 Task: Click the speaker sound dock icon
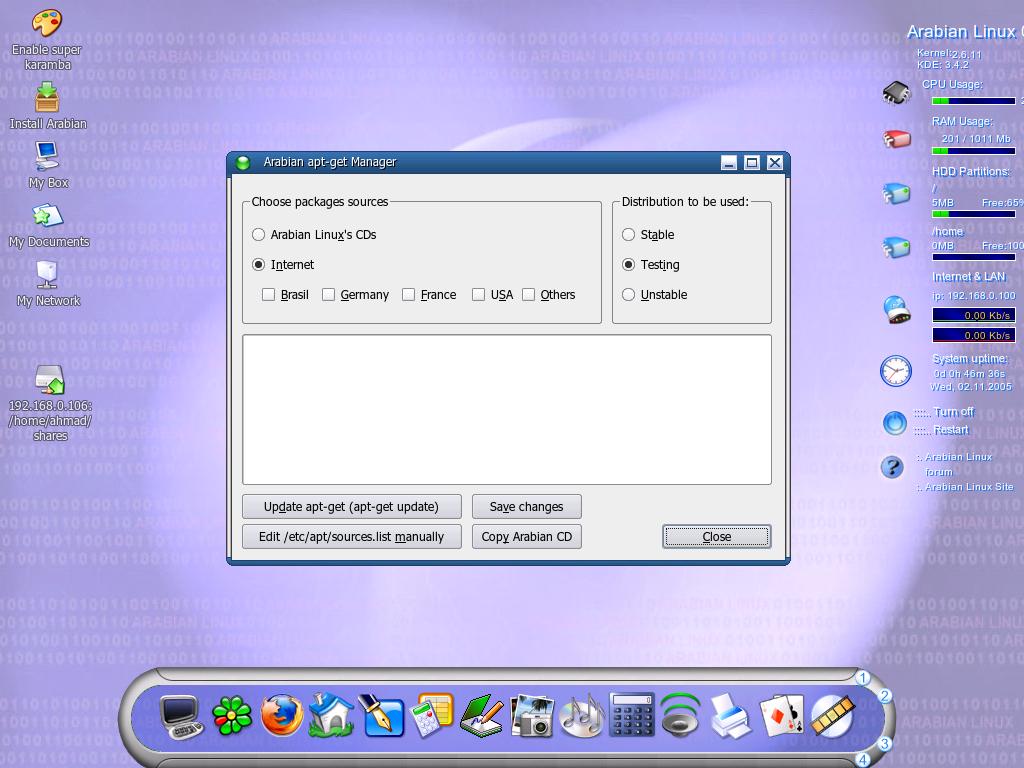[680, 716]
